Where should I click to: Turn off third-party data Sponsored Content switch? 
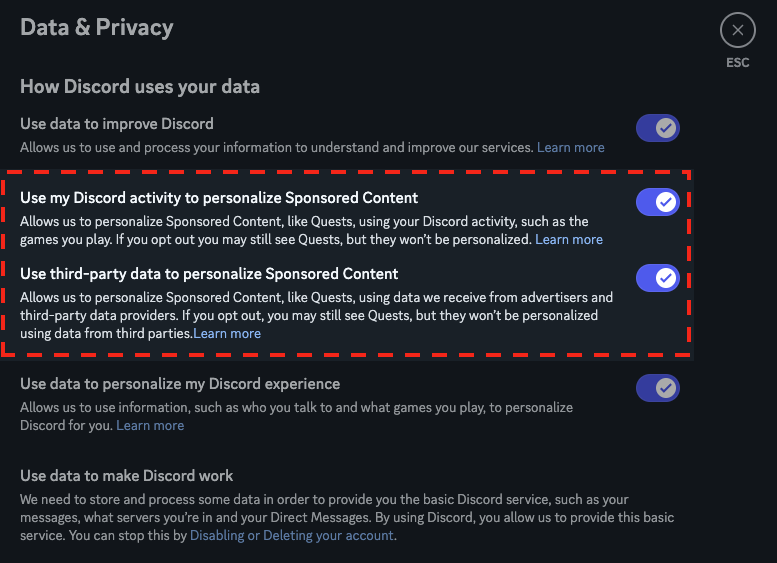(x=658, y=278)
